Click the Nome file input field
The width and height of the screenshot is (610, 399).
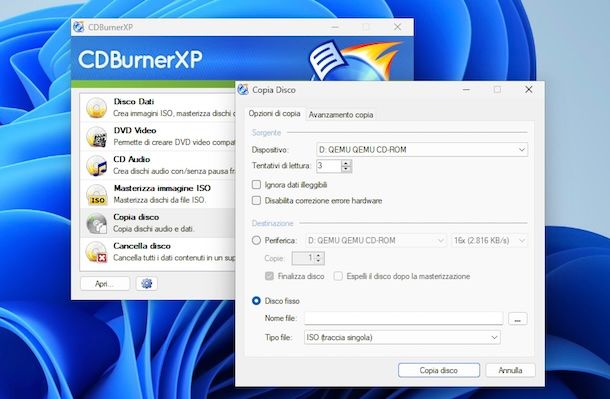(403, 318)
